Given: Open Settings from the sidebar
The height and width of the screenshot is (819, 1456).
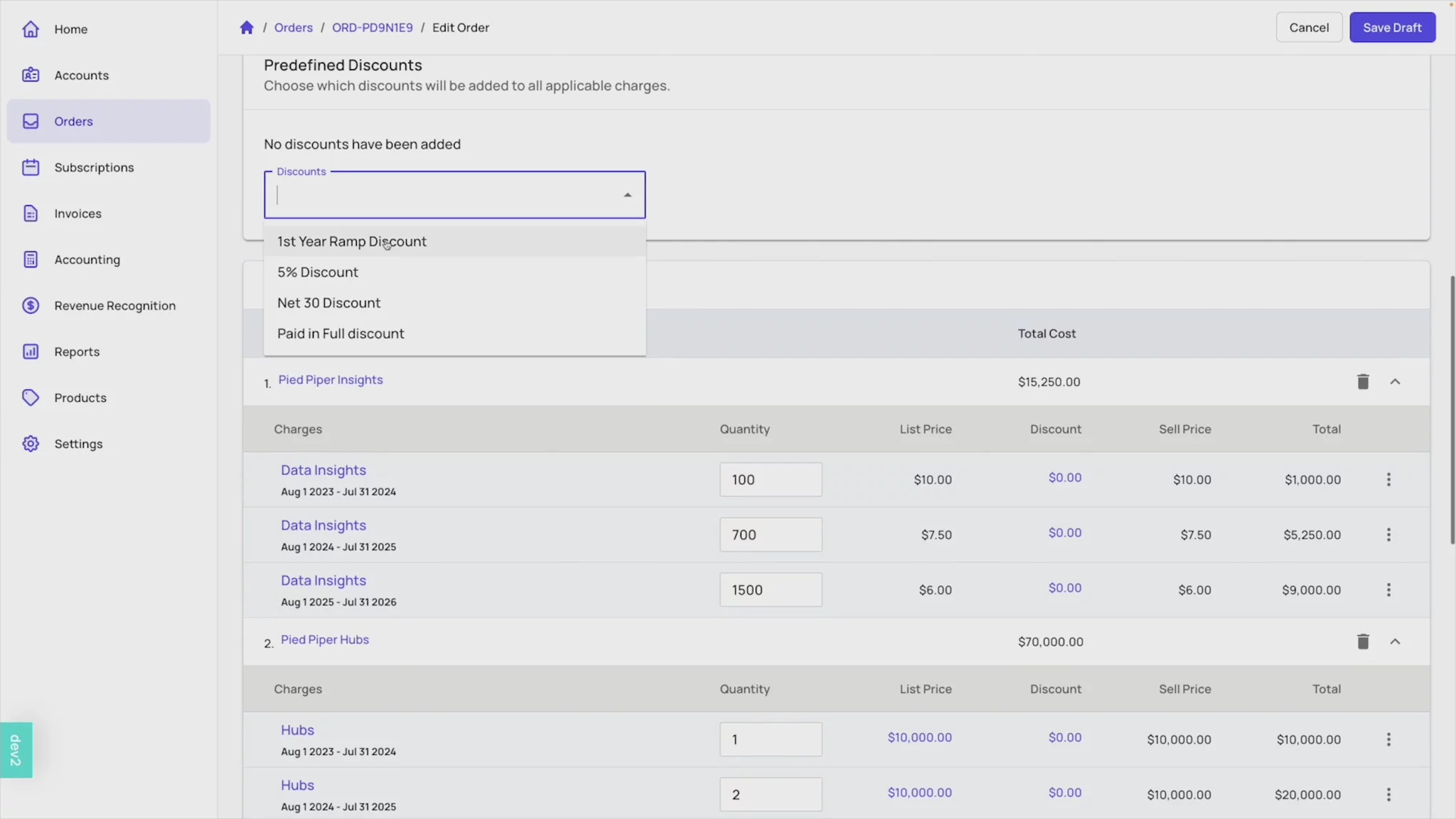Looking at the screenshot, I should point(78,444).
